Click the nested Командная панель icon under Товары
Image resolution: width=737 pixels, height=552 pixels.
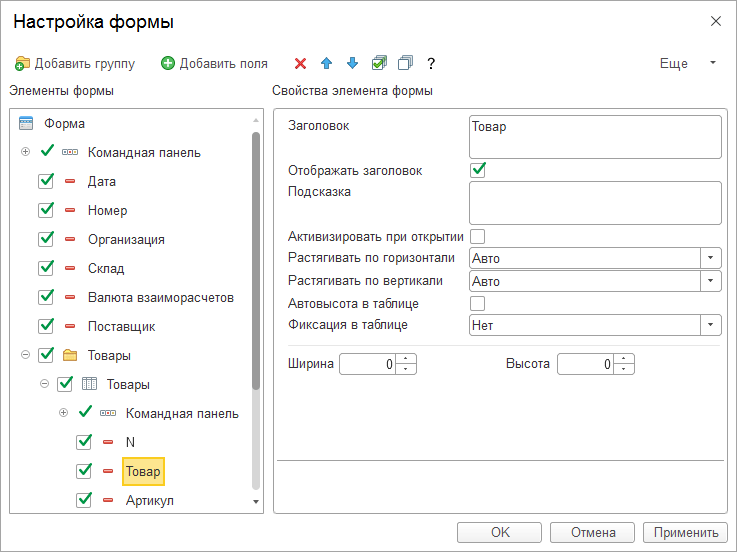coord(108,413)
